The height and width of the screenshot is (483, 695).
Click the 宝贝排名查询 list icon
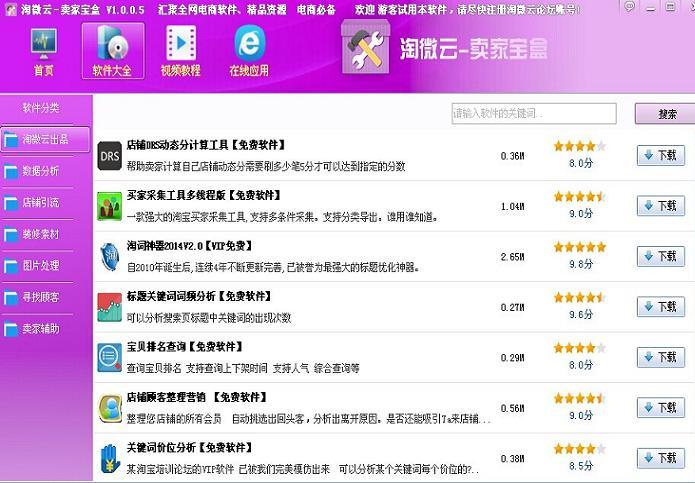pyautogui.click(x=109, y=358)
